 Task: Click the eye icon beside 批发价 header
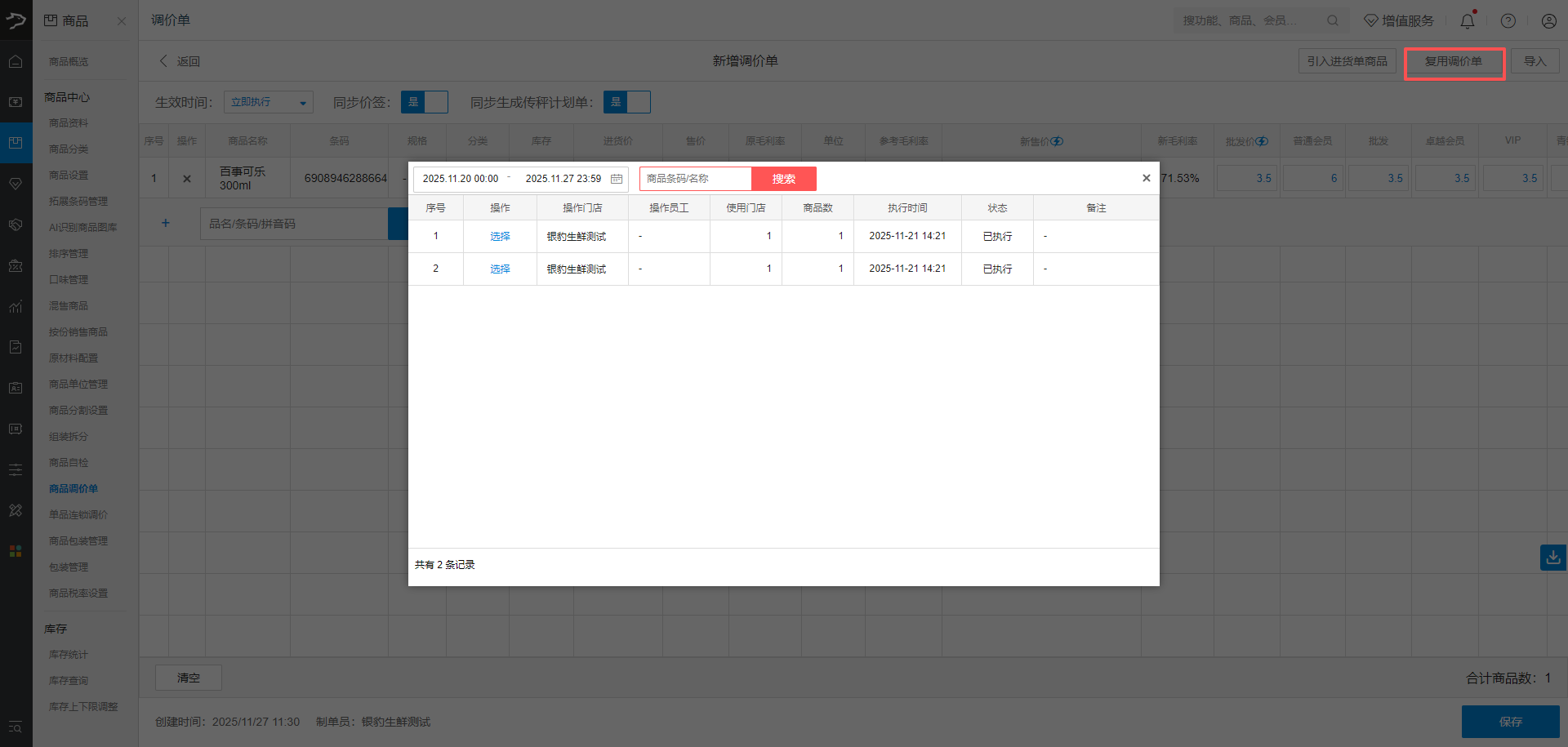1262,141
